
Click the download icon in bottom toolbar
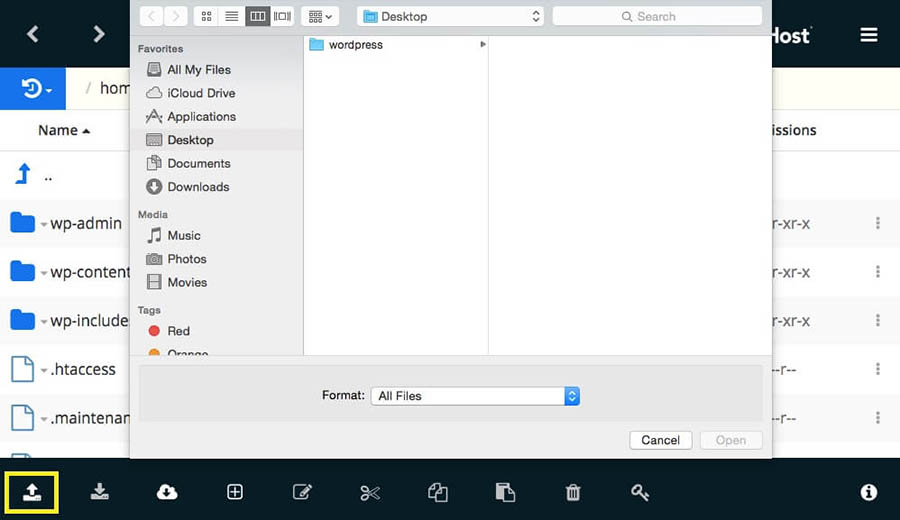pyautogui.click(x=99, y=492)
